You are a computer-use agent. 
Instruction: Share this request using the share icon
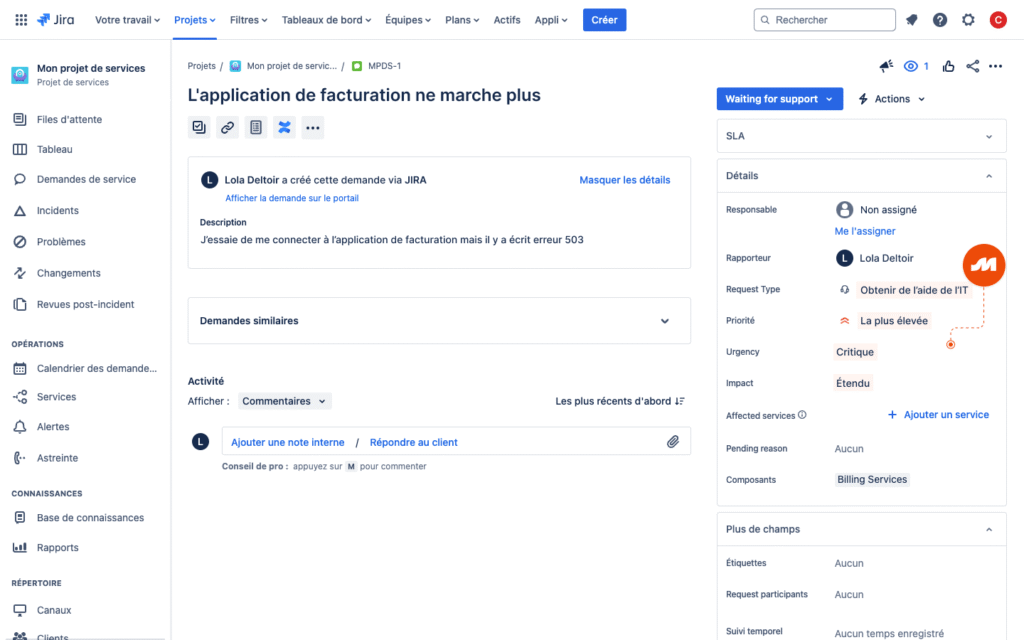pyautogui.click(x=972, y=65)
